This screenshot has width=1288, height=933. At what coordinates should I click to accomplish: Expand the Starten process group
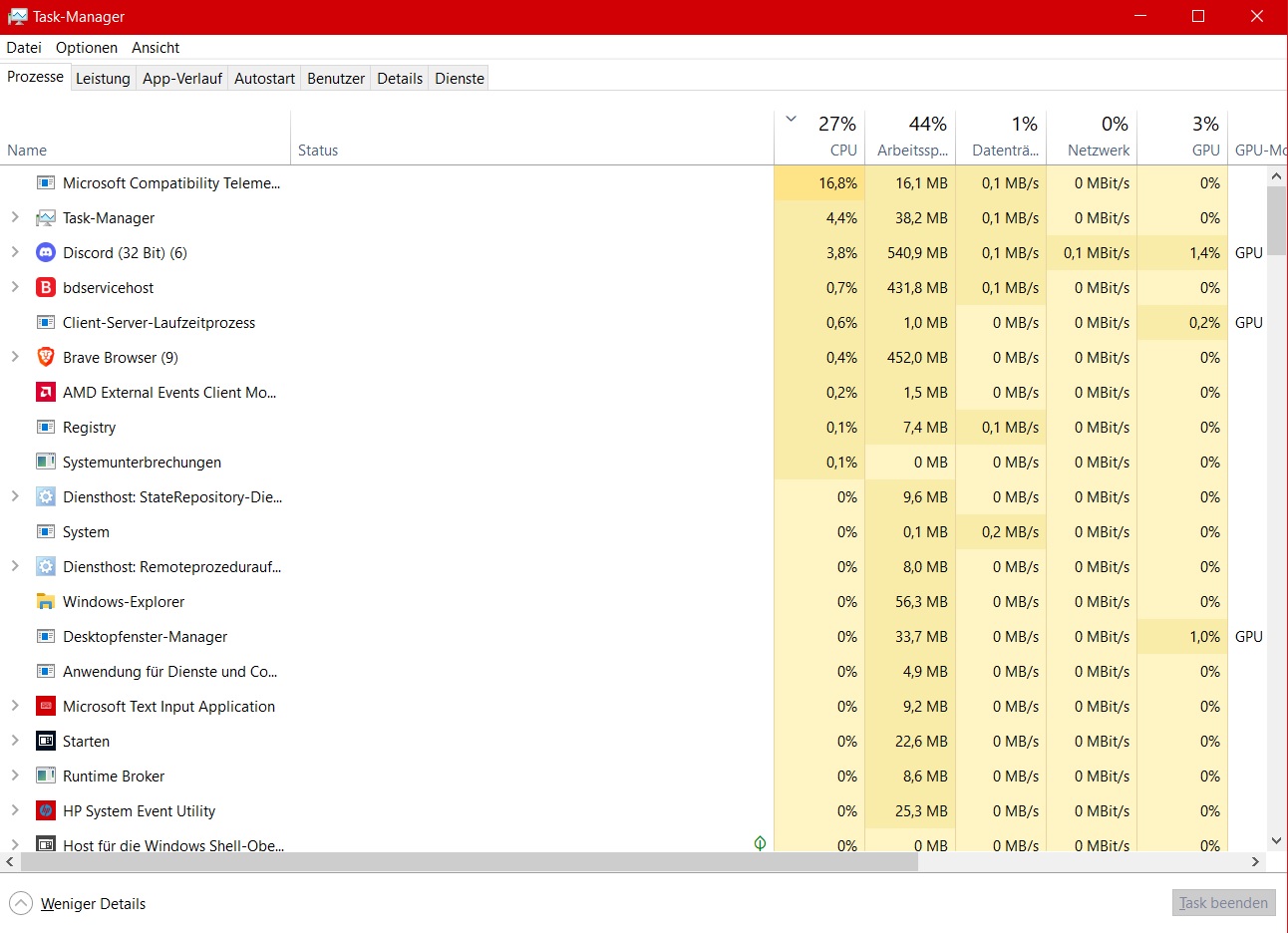15,741
